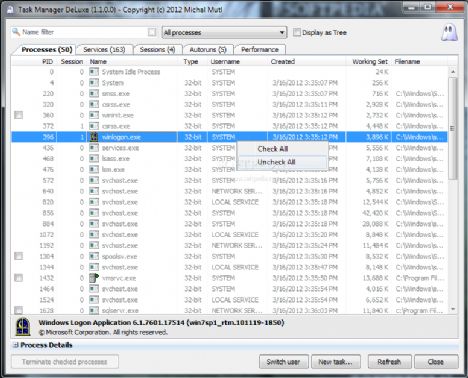Click the icon of svchost.exe PID 884

click(94, 224)
